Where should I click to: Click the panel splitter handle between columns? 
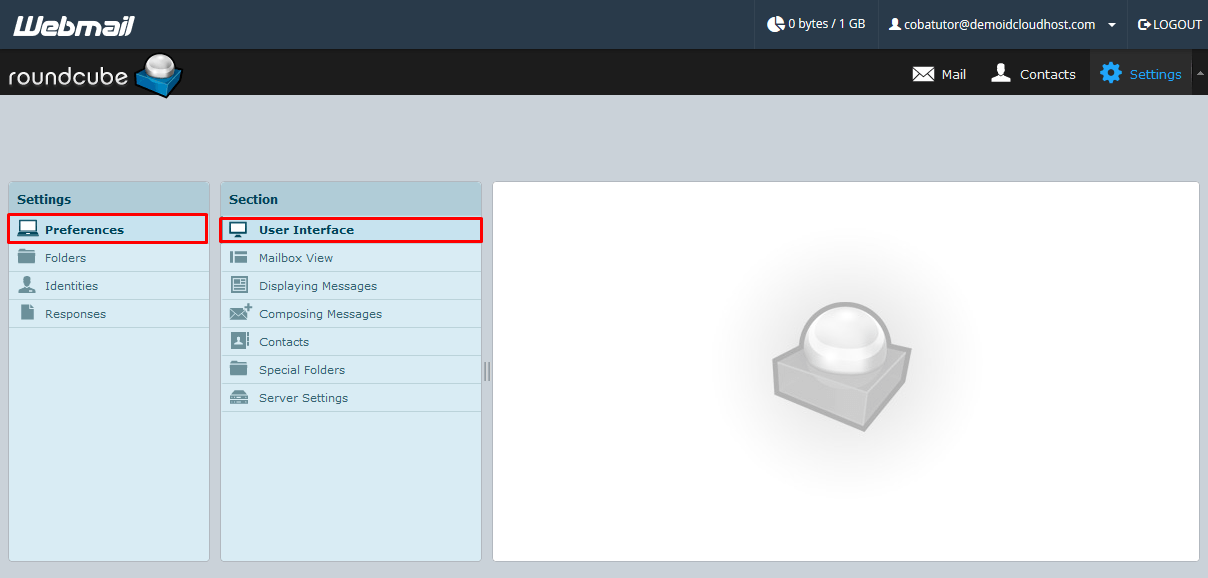click(487, 371)
